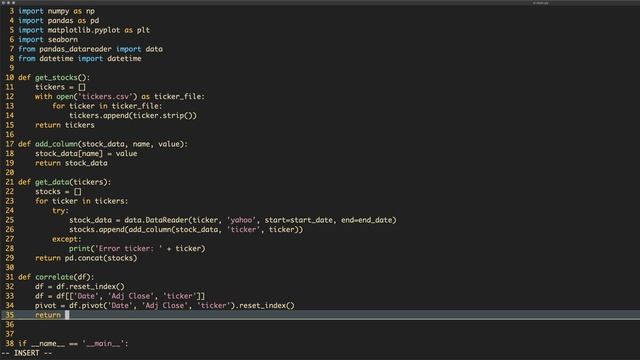Click function name 'correlate' on line 31
The width and height of the screenshot is (640, 360).
coord(54,277)
